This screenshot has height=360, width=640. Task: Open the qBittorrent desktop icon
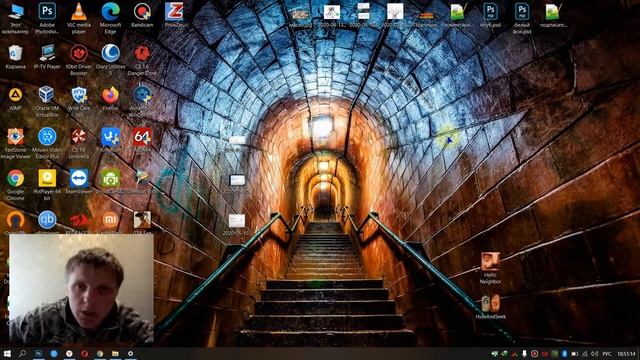(x=47, y=220)
